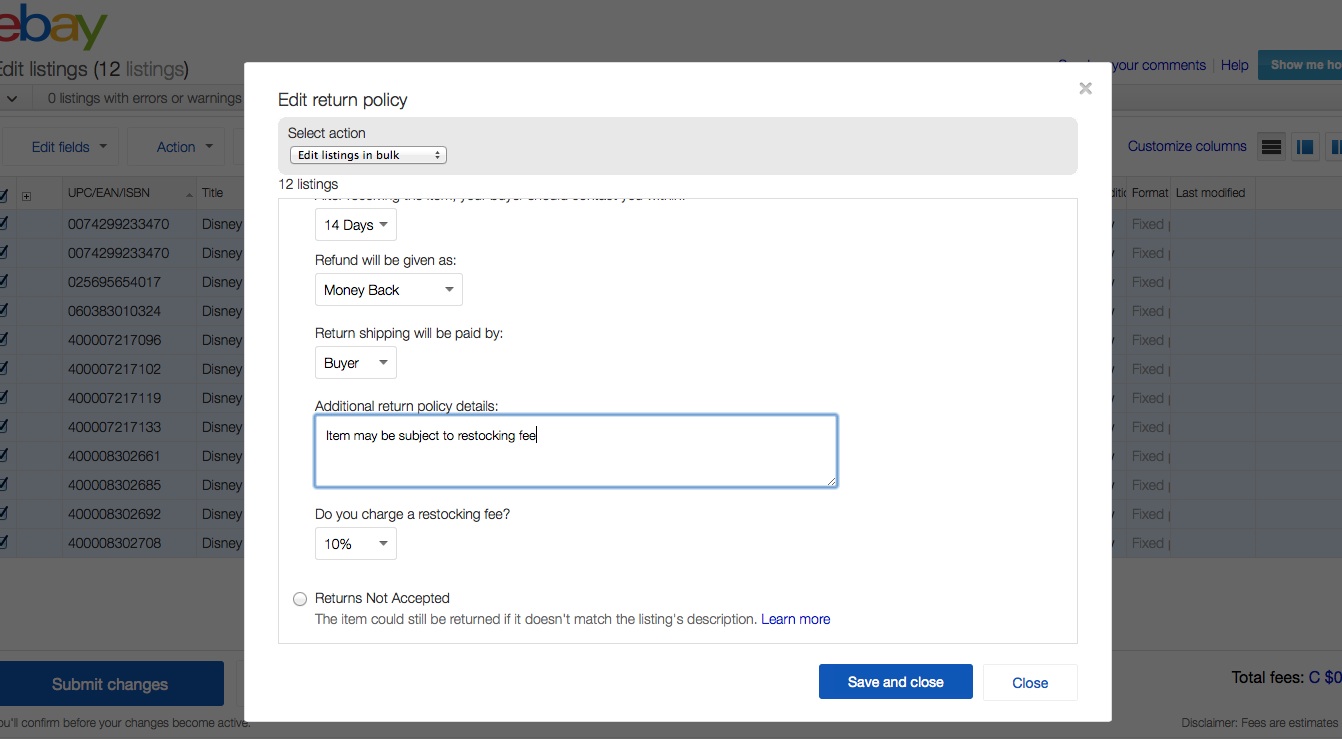The height and width of the screenshot is (739, 1342).
Task: Open the 10% restocking fee dropdown
Action: (x=355, y=544)
